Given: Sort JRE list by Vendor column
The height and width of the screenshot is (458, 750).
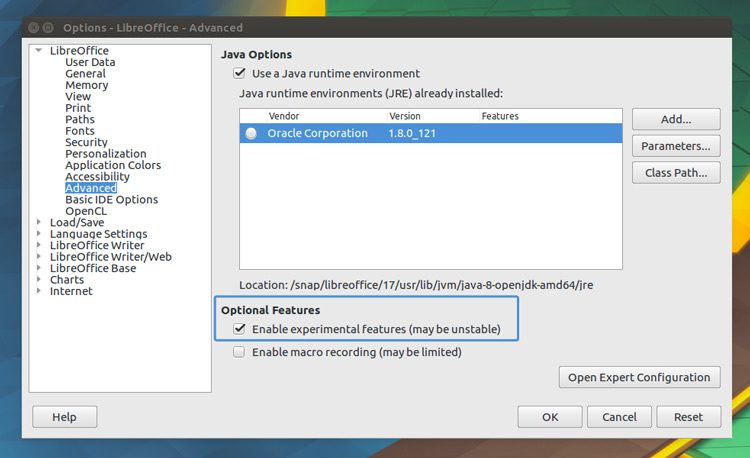Looking at the screenshot, I should pyautogui.click(x=284, y=116).
